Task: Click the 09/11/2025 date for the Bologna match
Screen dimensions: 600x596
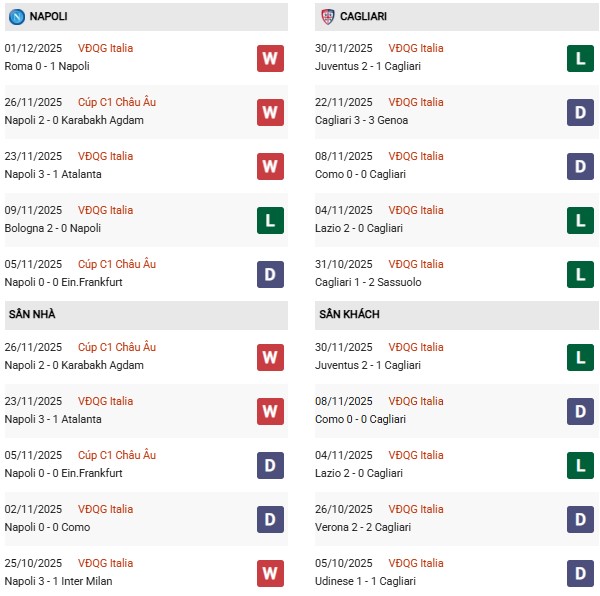Action: tap(33, 210)
